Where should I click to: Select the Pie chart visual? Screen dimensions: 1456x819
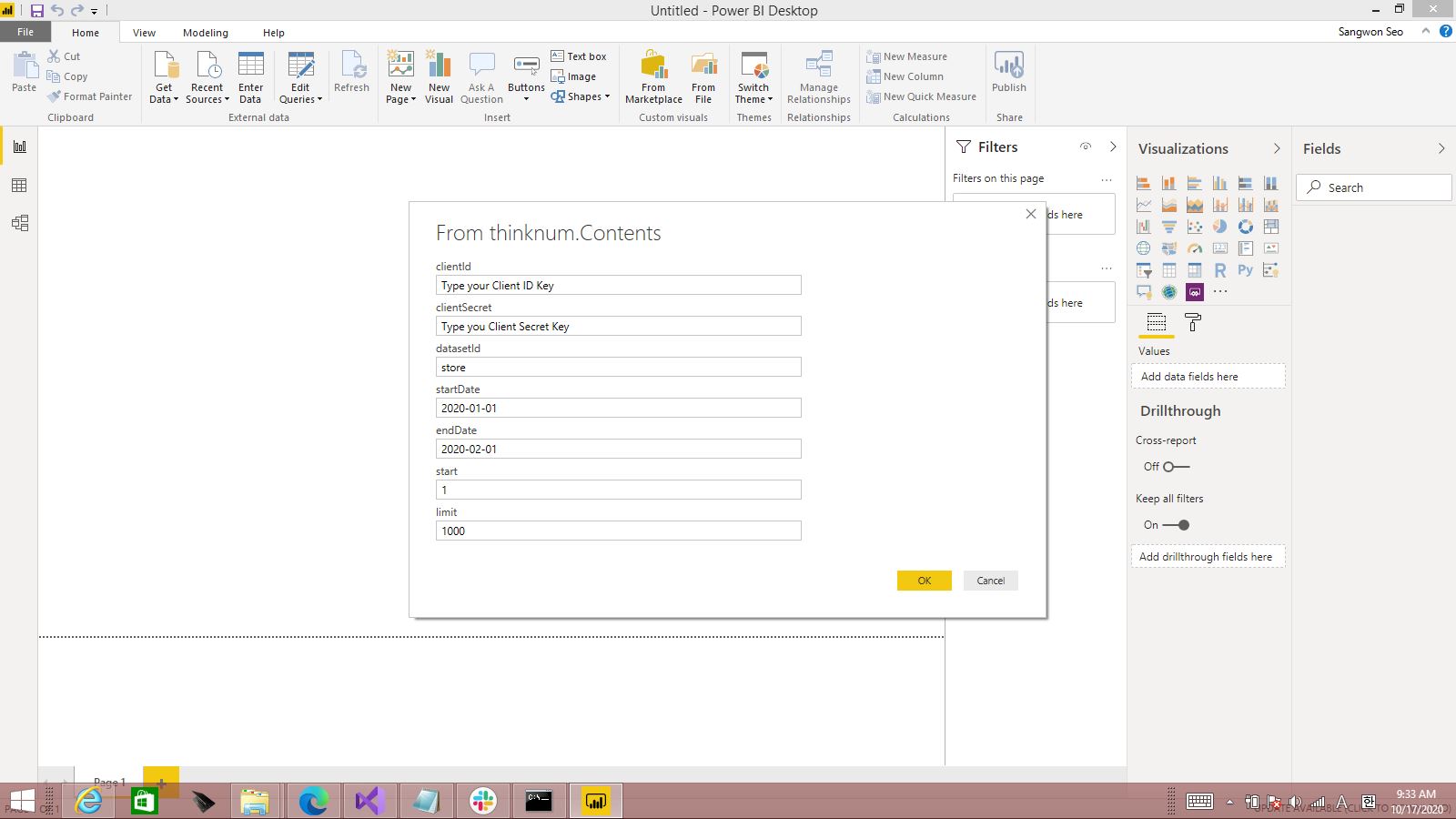(x=1220, y=227)
